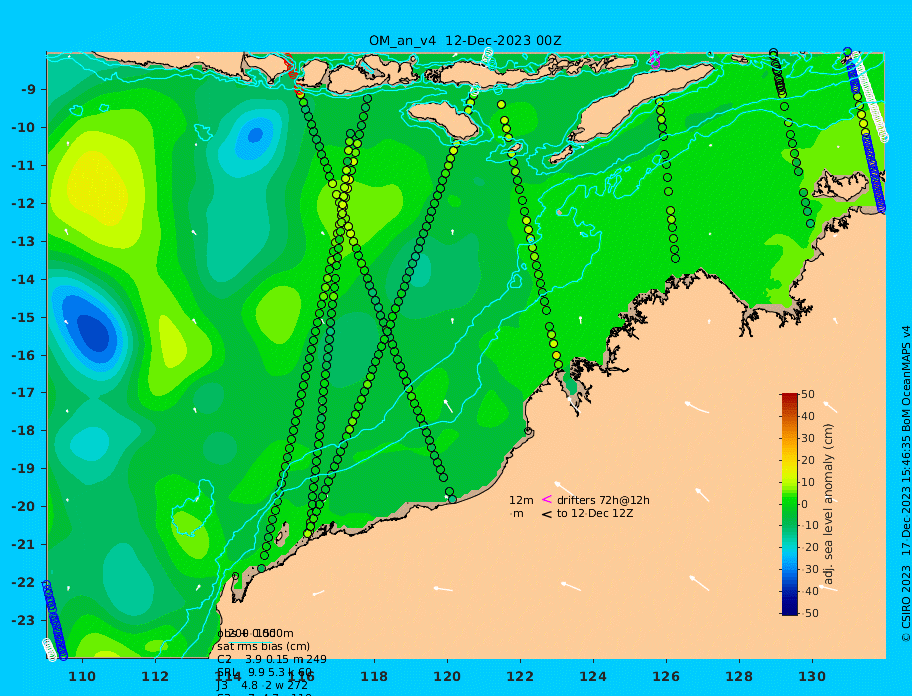Select the longitude label 124
The height and width of the screenshot is (696, 912).
tap(593, 676)
